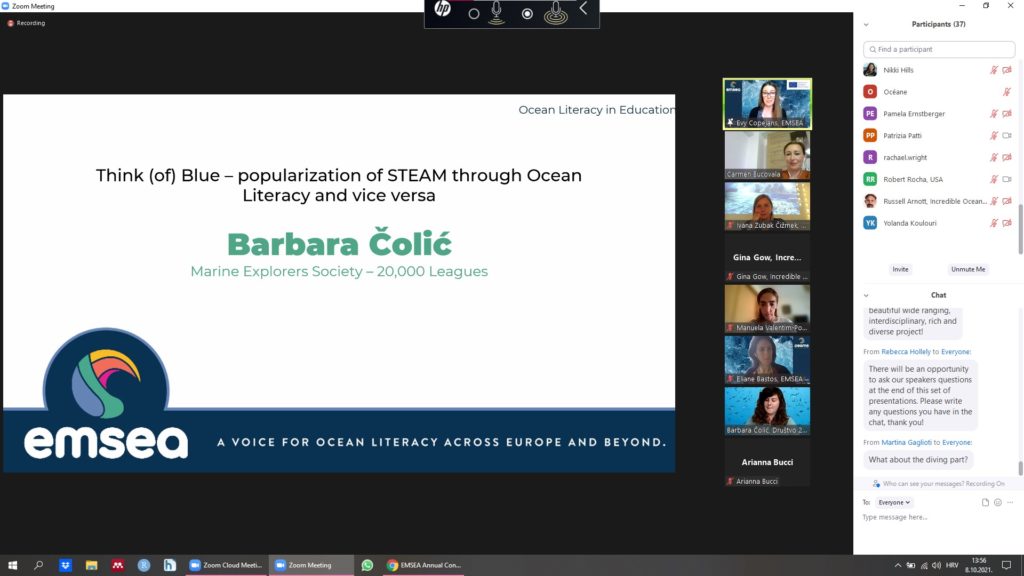Image resolution: width=1024 pixels, height=576 pixels.
Task: Open Windows notification center
Action: 1006,566
